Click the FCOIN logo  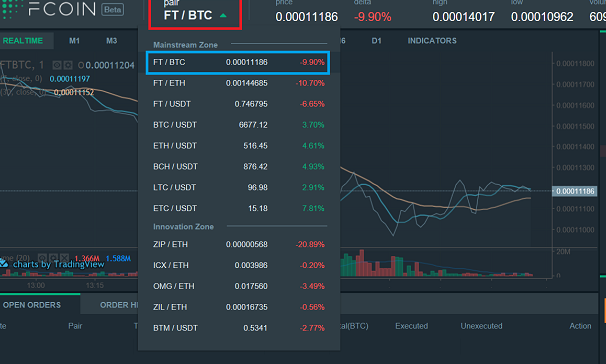point(49,9)
